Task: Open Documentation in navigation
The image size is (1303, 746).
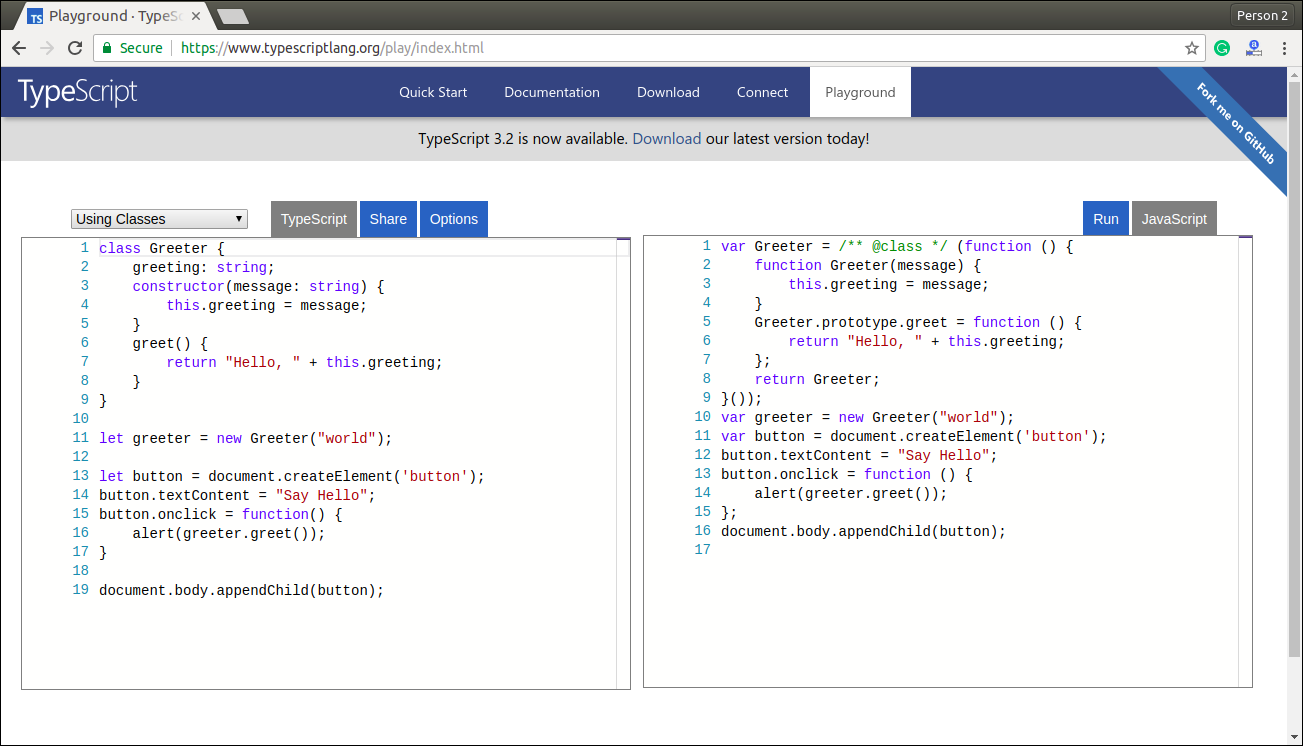Action: (x=552, y=92)
